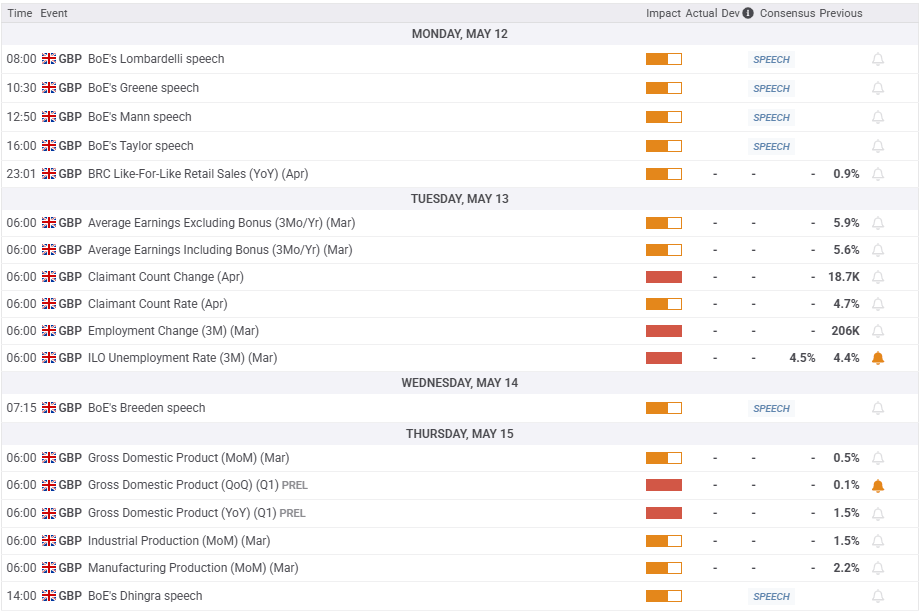
Task: Click the Impact column header
Action: (x=663, y=13)
